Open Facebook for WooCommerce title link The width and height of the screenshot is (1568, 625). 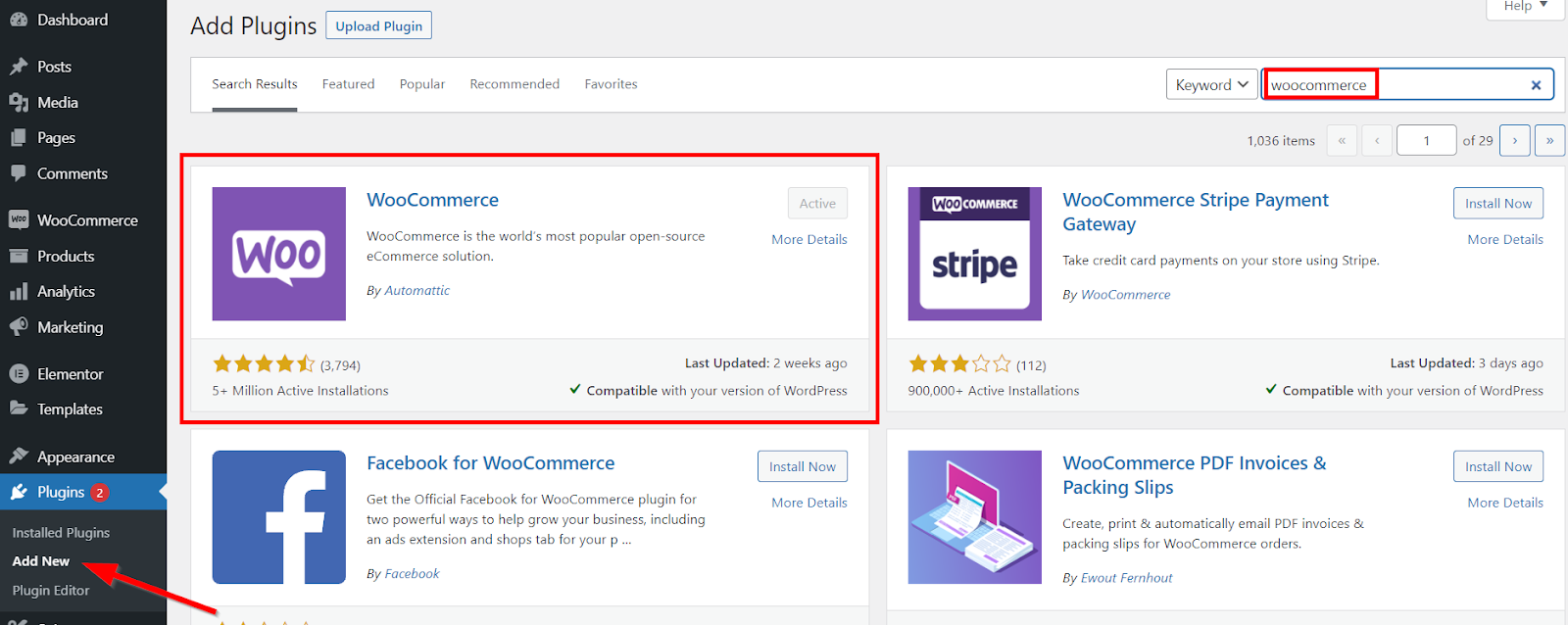point(491,463)
